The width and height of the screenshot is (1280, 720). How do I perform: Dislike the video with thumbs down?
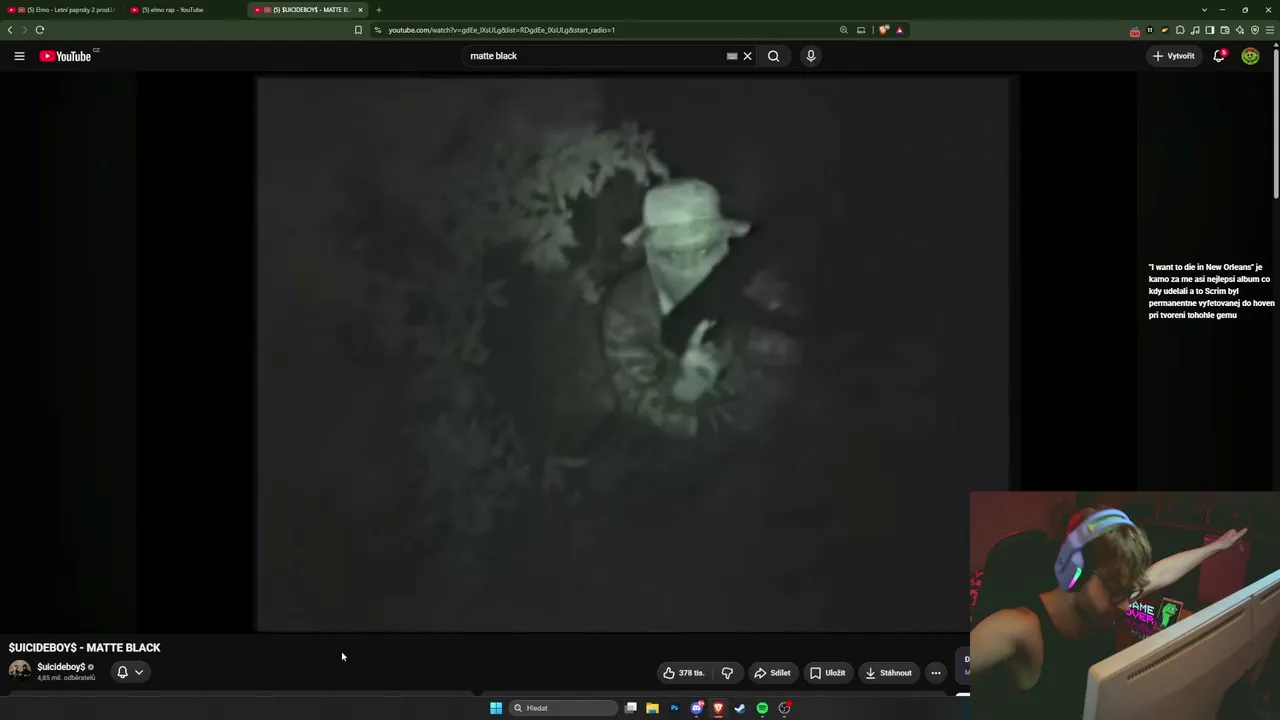[727, 673]
